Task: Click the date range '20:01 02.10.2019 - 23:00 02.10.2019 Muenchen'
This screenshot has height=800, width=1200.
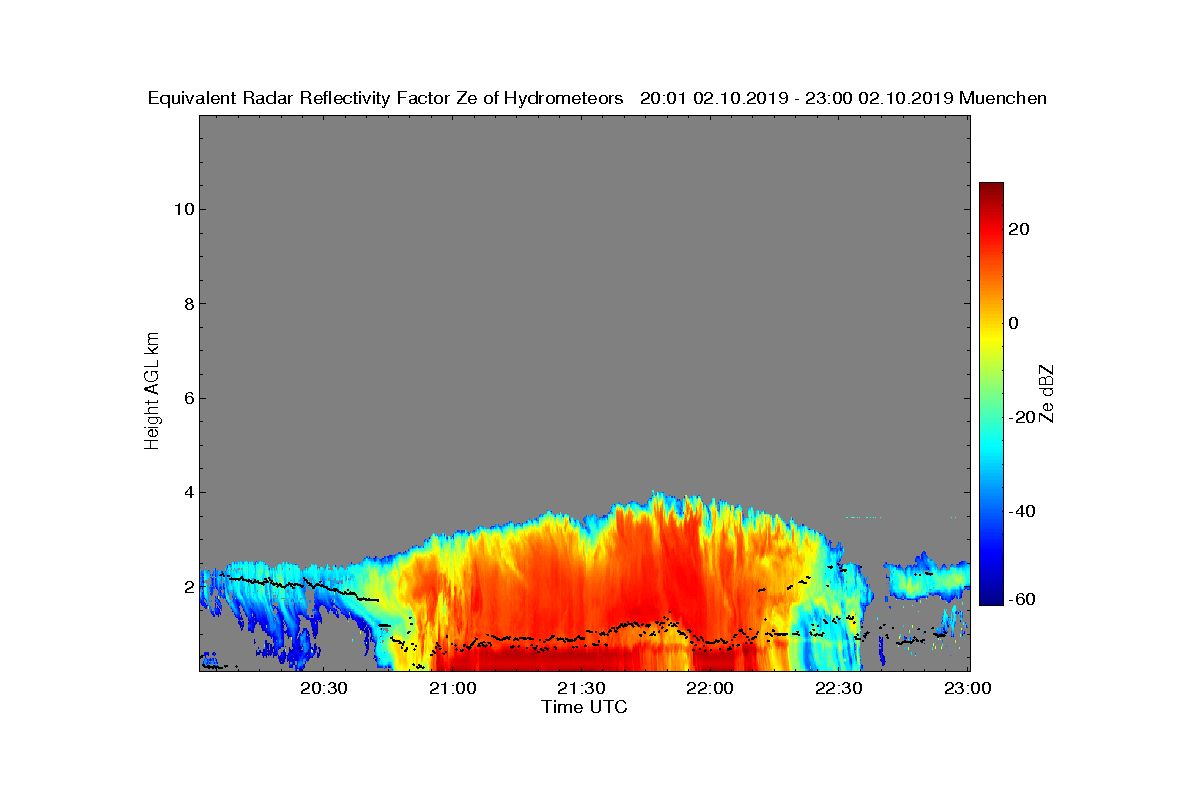Action: pyautogui.click(x=843, y=98)
